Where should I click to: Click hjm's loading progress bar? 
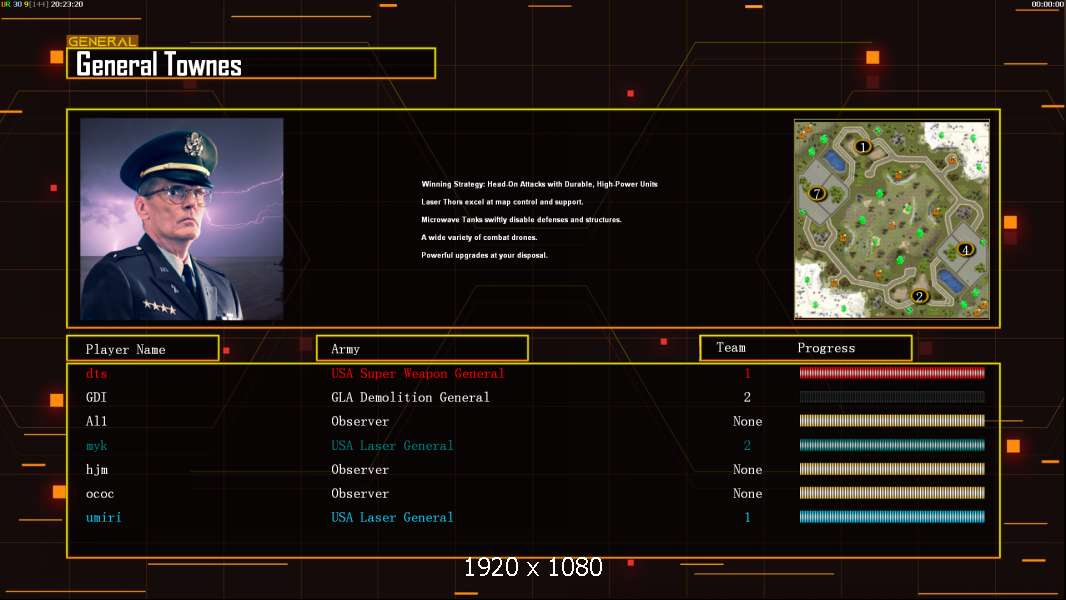click(x=892, y=469)
